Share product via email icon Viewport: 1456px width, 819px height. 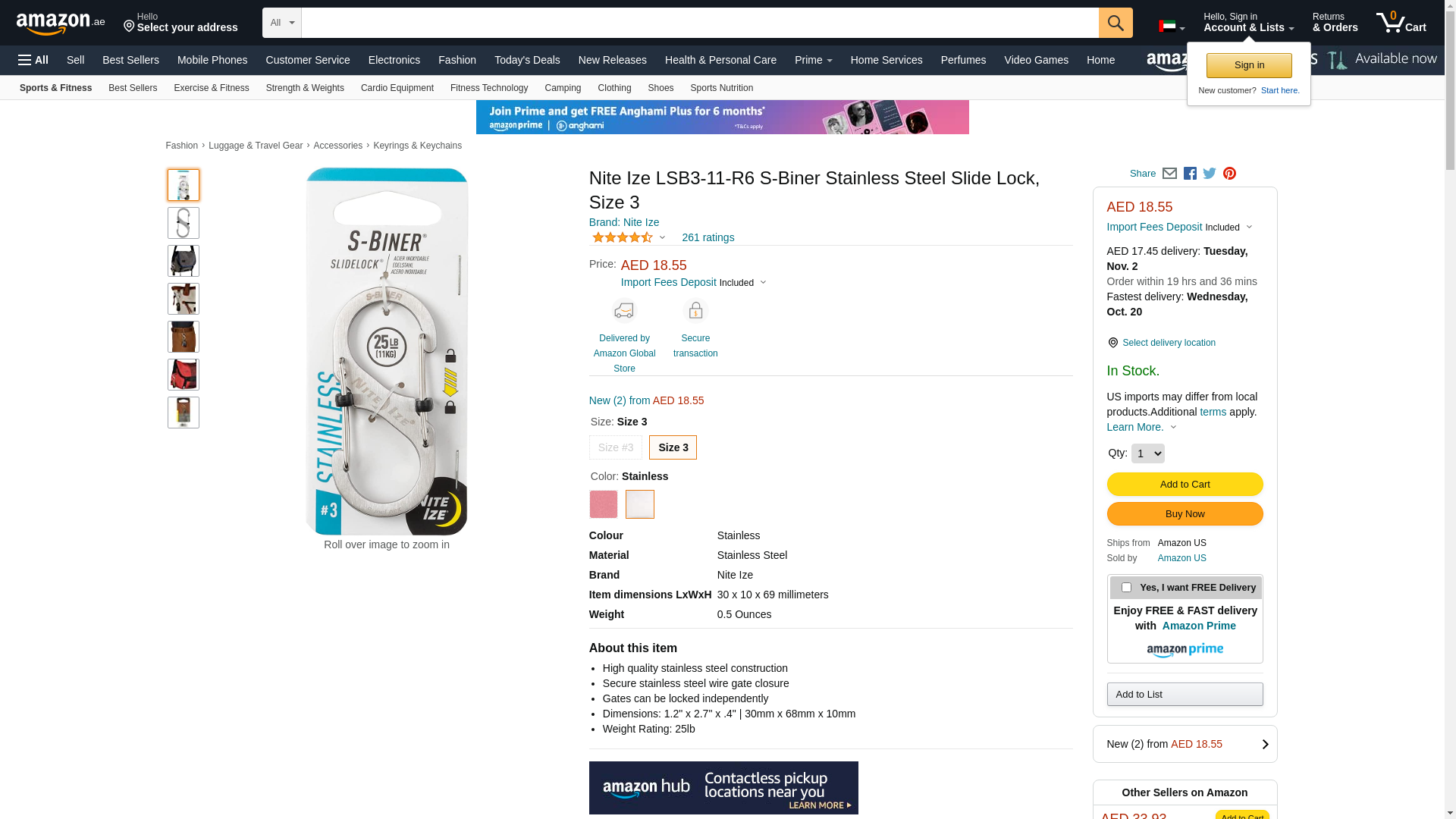click(x=1169, y=174)
